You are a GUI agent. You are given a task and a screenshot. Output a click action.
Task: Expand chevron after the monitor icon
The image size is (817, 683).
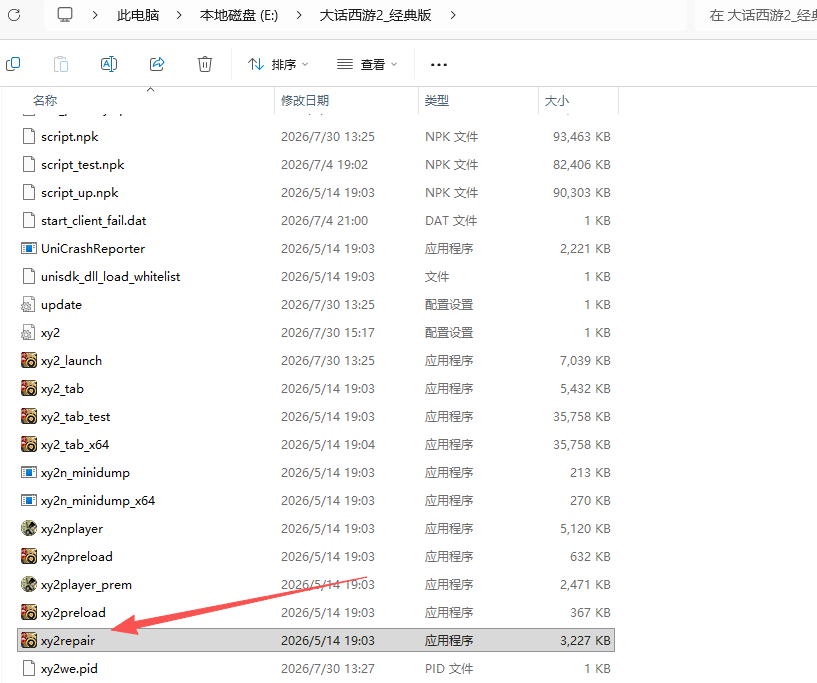(x=95, y=15)
